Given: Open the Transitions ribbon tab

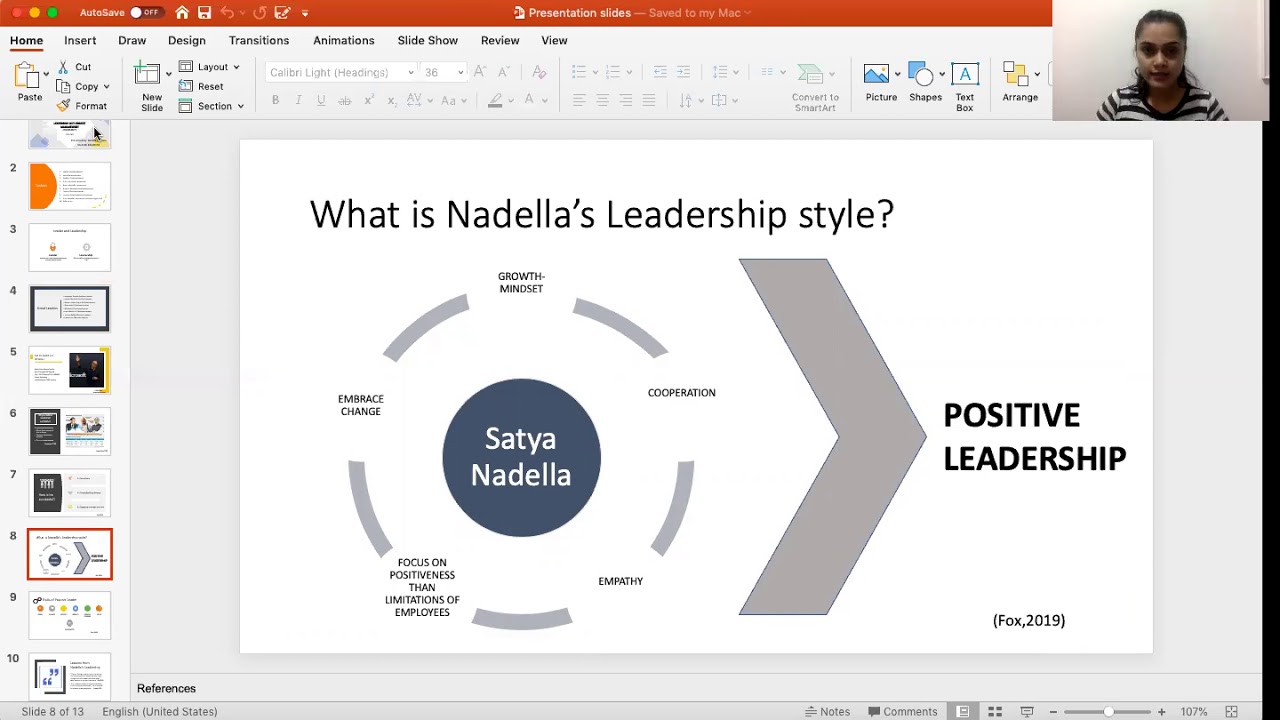Looking at the screenshot, I should tap(259, 40).
